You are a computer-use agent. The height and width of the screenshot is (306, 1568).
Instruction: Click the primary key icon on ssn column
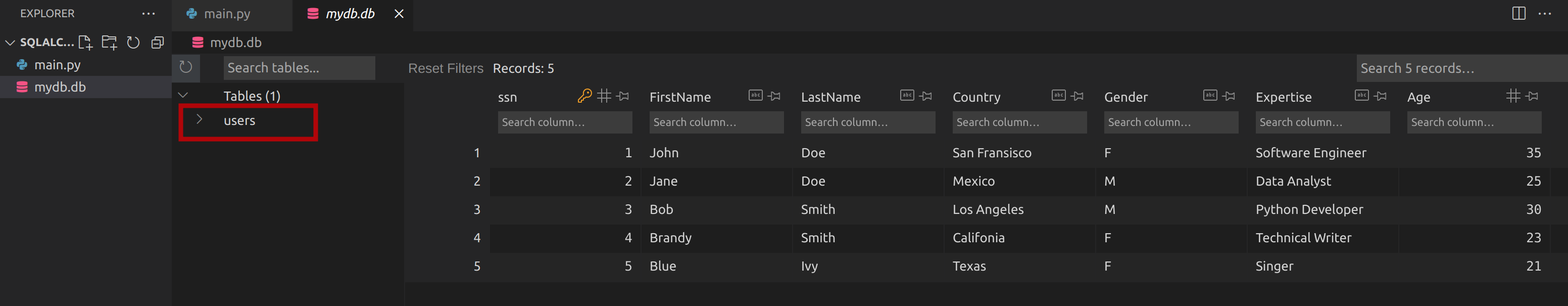[x=584, y=96]
